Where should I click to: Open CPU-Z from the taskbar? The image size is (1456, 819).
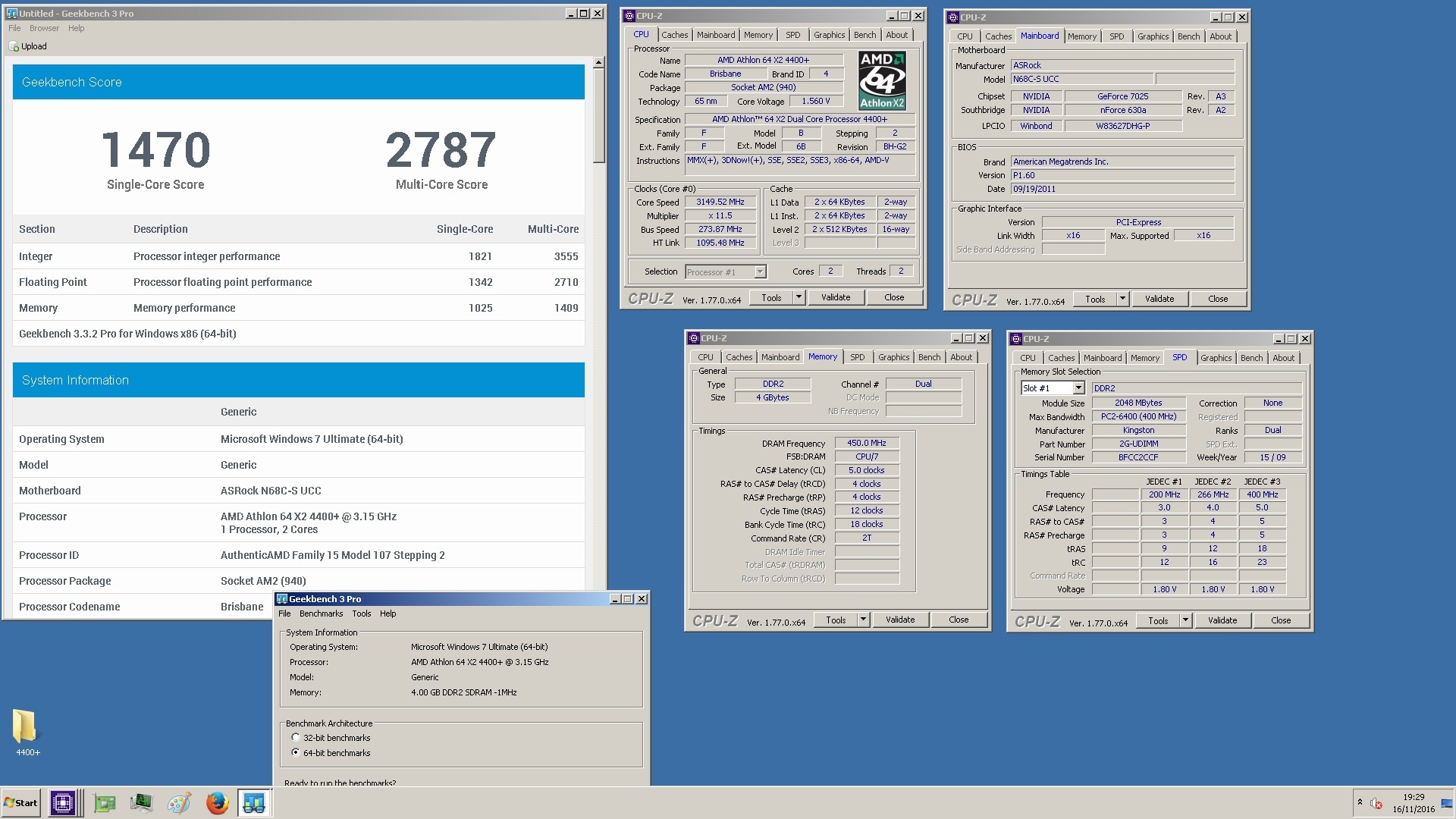pos(63,803)
